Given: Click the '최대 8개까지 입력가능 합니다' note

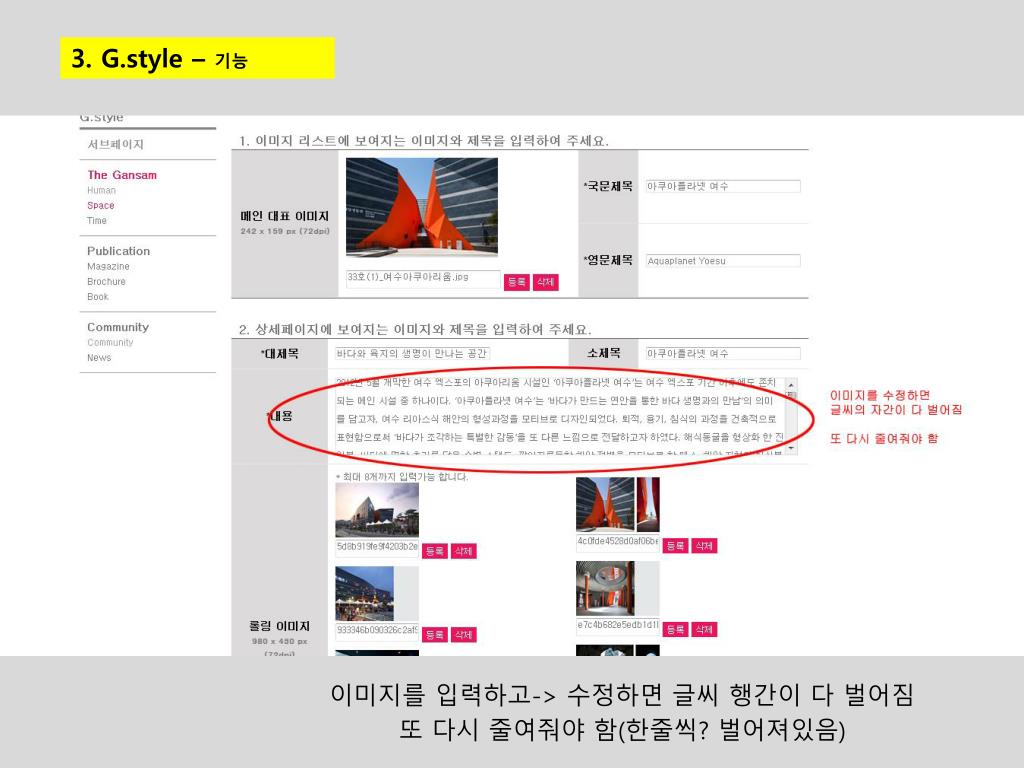Looking at the screenshot, I should 402,477.
